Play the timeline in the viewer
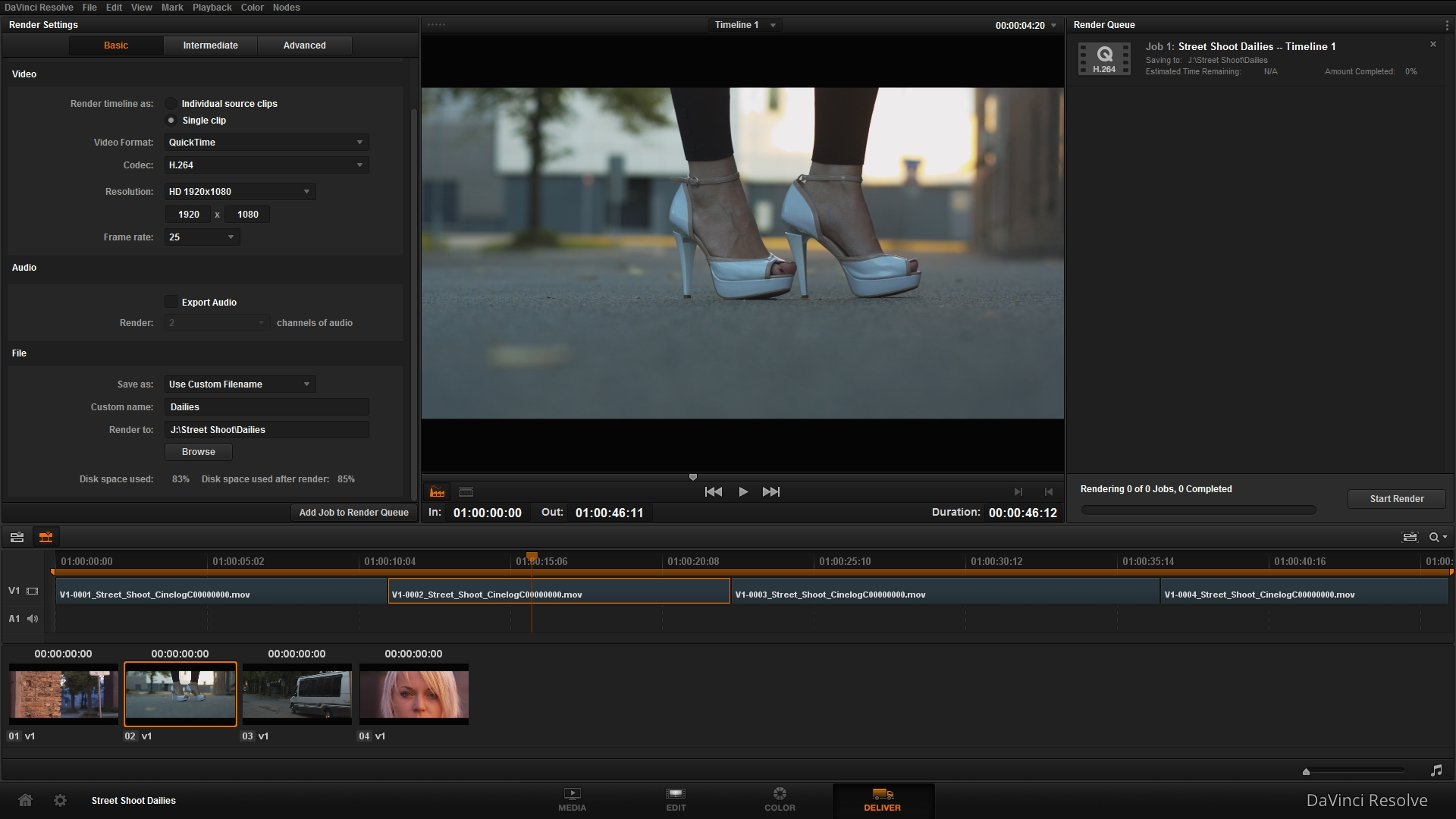Screen dimensions: 1456x819 click(x=743, y=491)
